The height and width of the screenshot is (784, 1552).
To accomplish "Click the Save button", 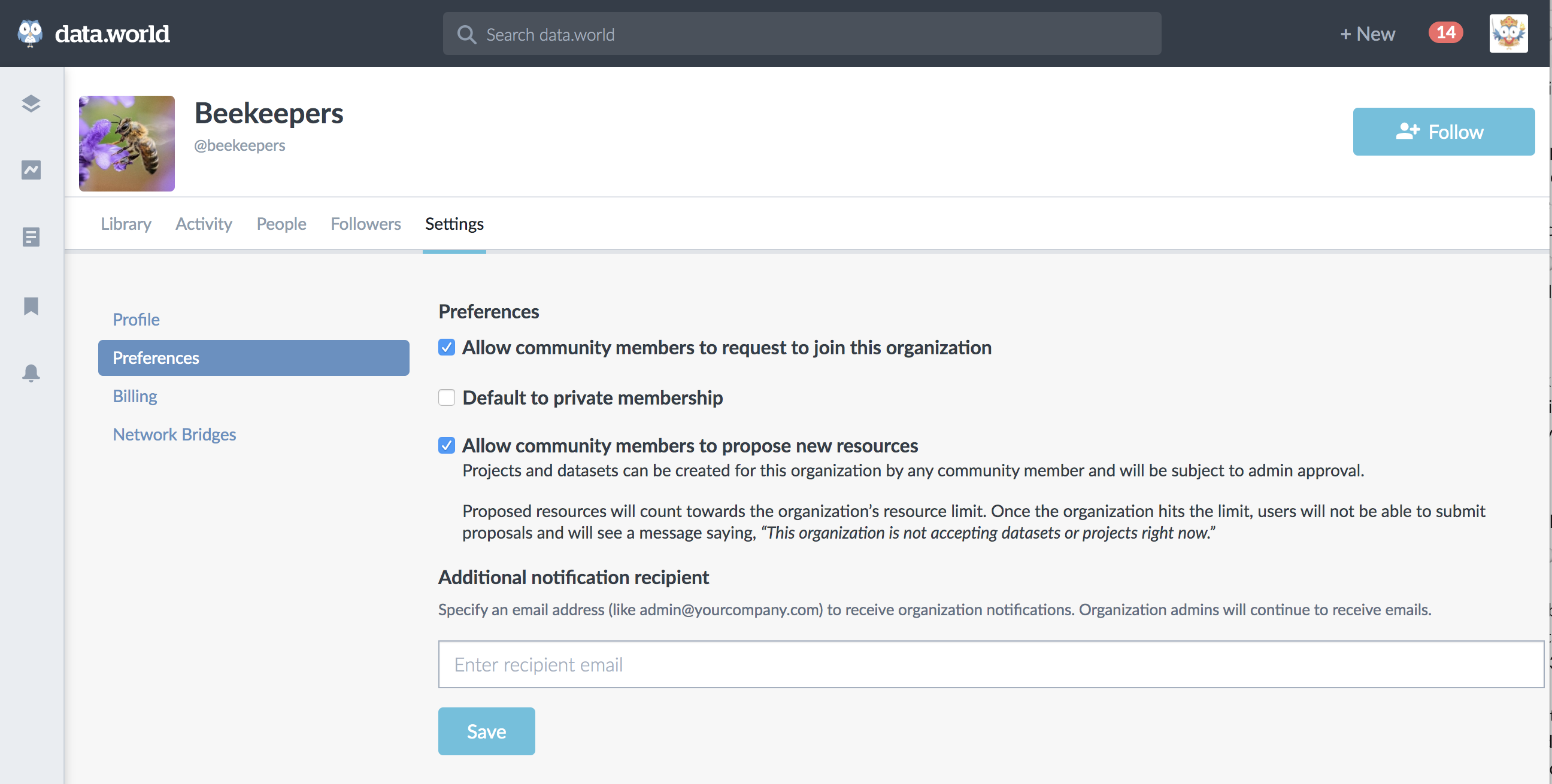I will pyautogui.click(x=486, y=731).
